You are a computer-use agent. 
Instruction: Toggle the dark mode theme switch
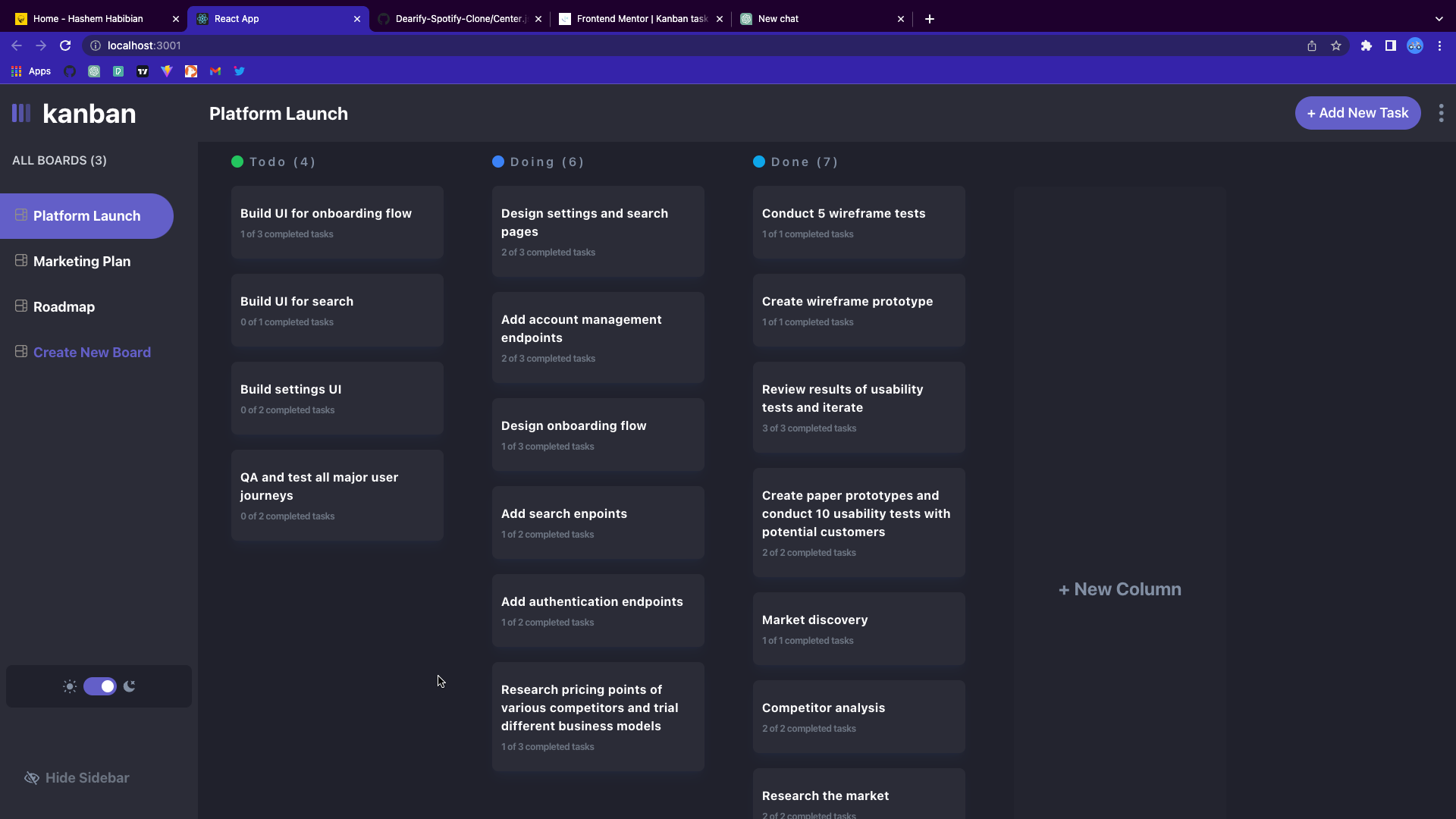click(x=100, y=686)
